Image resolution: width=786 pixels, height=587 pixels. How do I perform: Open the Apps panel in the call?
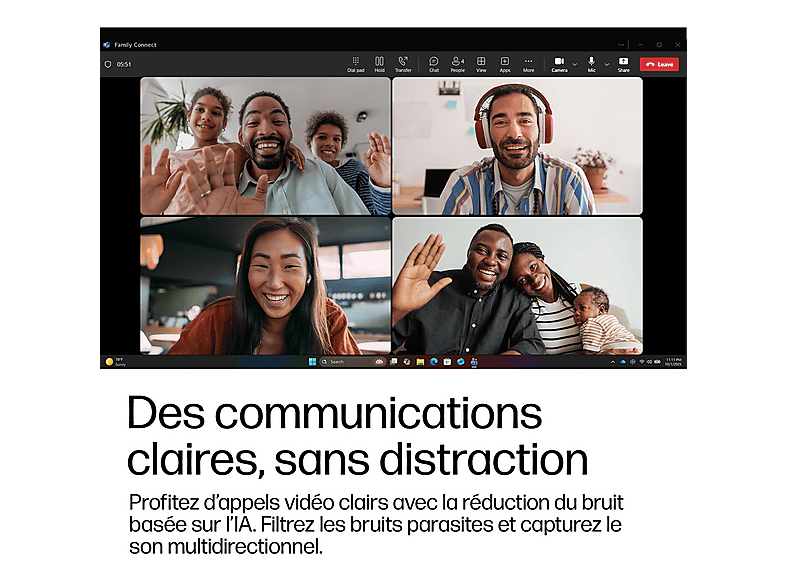click(x=505, y=64)
